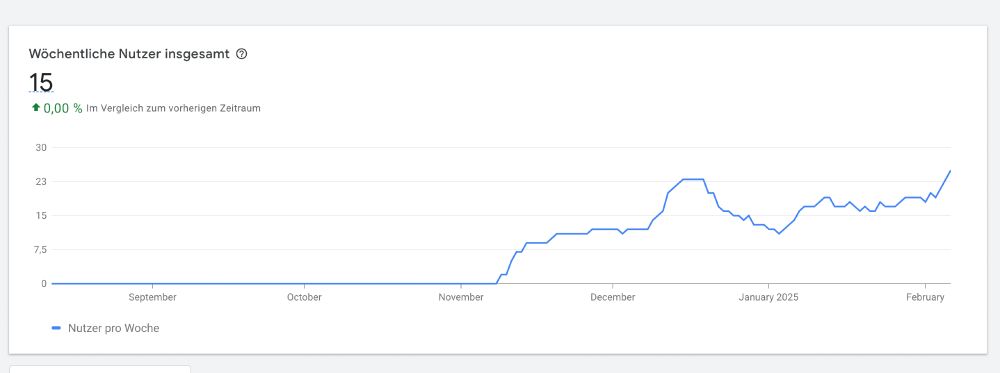Click the 23 value on the y-axis
This screenshot has height=373, width=1000.
click(x=41, y=182)
